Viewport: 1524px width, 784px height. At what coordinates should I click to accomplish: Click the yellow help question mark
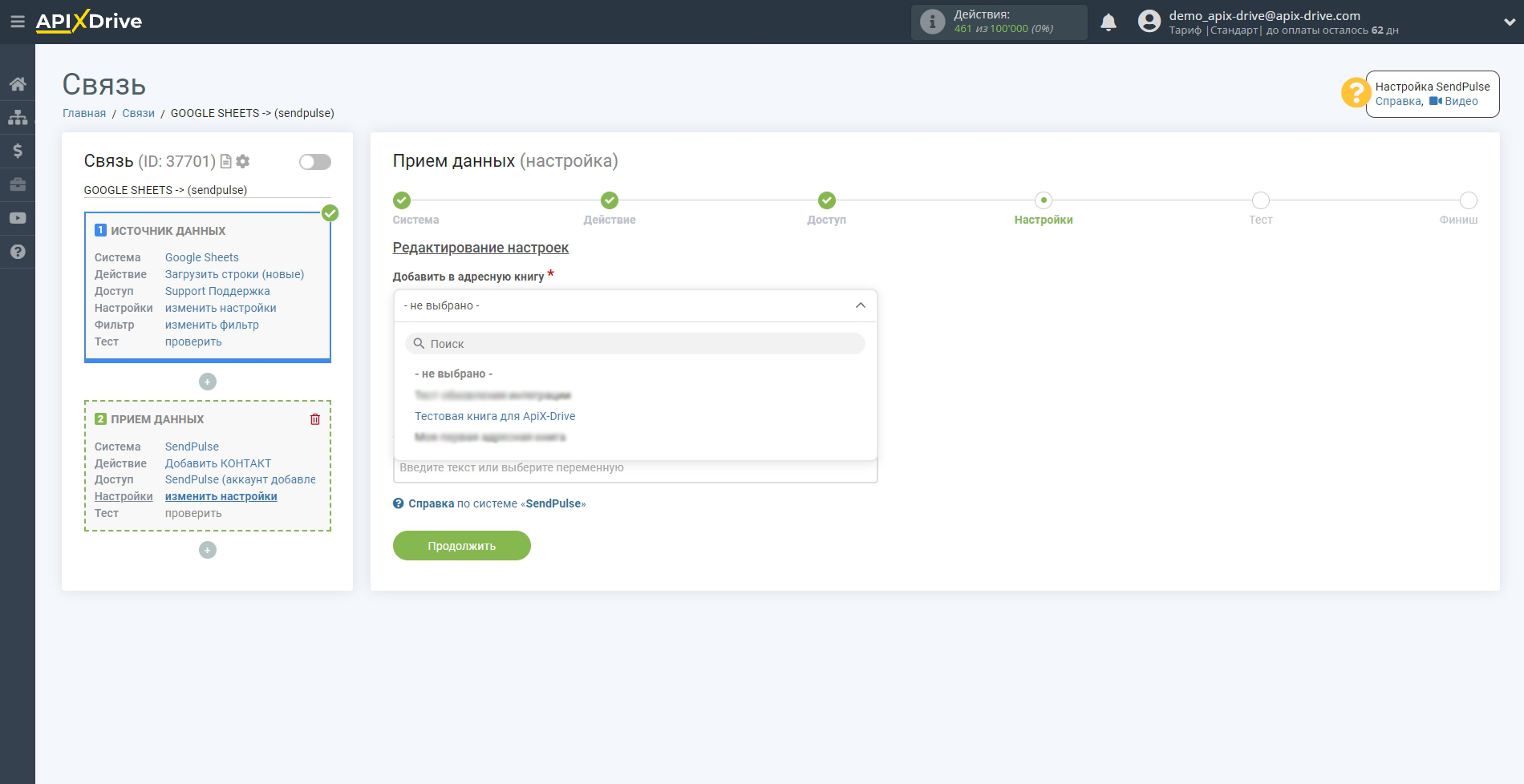tap(1356, 92)
